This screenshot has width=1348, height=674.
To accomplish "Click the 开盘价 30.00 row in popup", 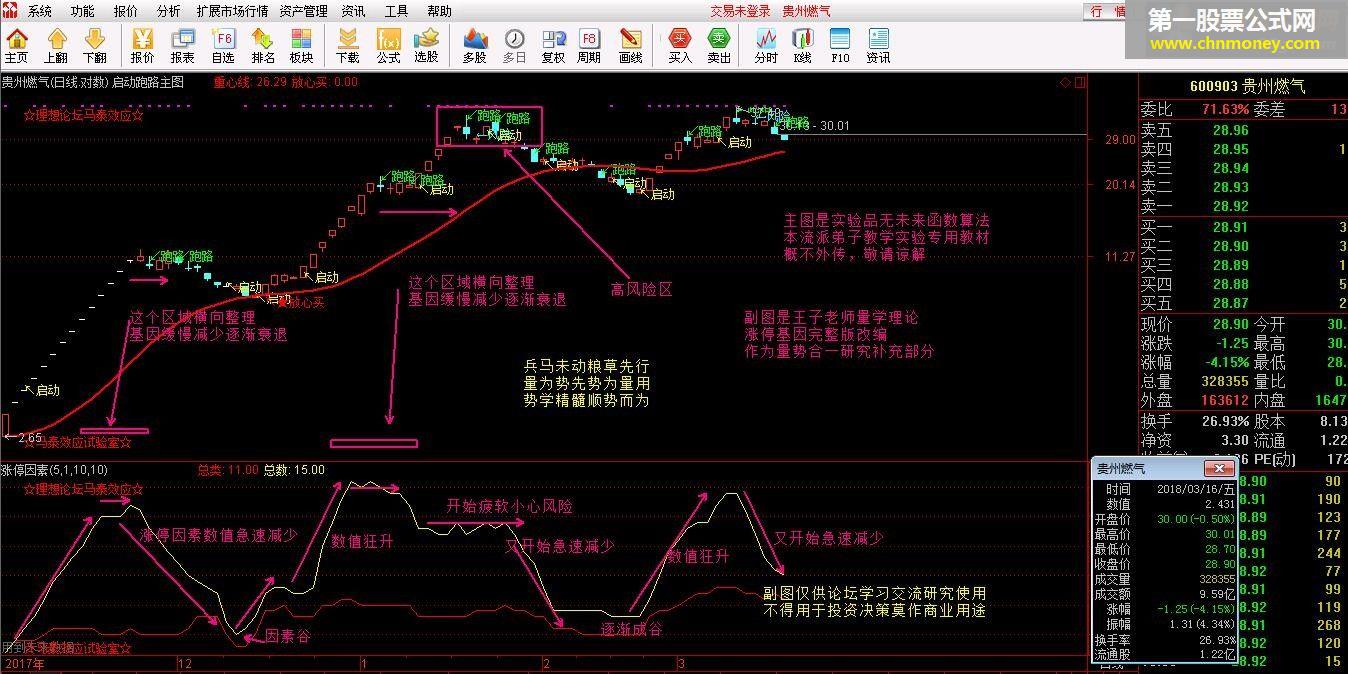I will click(1164, 519).
